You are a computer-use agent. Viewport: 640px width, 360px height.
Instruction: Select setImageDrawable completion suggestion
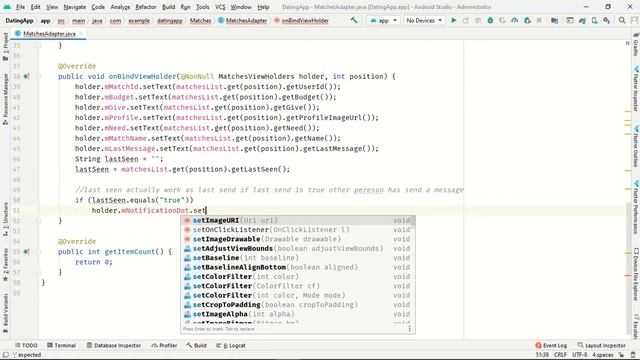click(298, 239)
